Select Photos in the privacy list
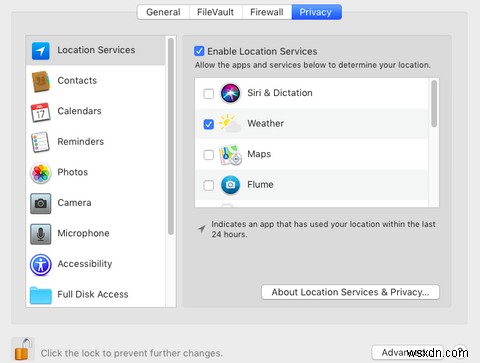This screenshot has height=363, width=480. (x=96, y=173)
